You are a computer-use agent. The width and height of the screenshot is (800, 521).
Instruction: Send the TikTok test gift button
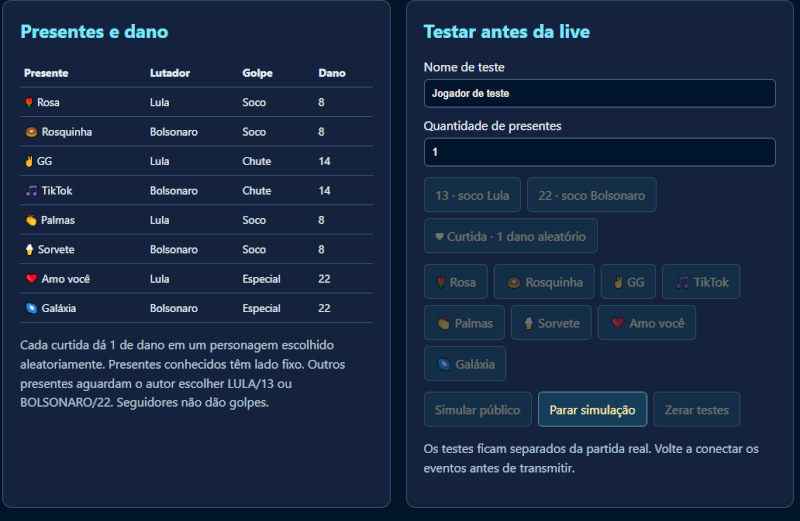pos(701,282)
